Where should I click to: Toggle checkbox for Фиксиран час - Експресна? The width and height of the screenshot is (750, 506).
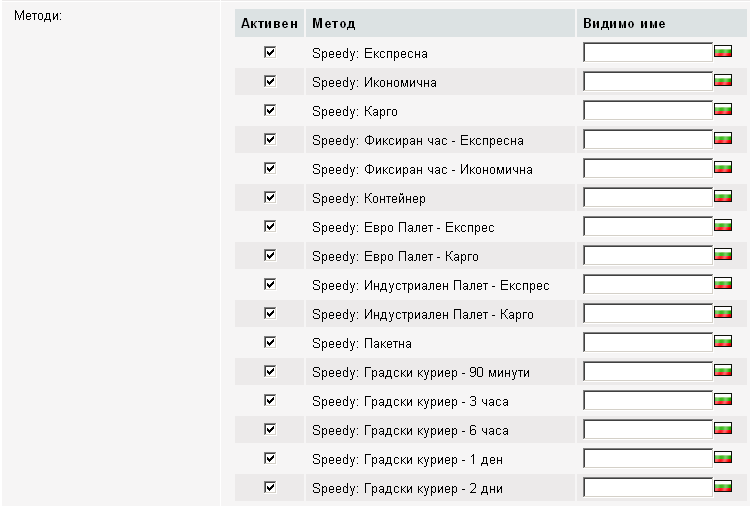tap(270, 139)
